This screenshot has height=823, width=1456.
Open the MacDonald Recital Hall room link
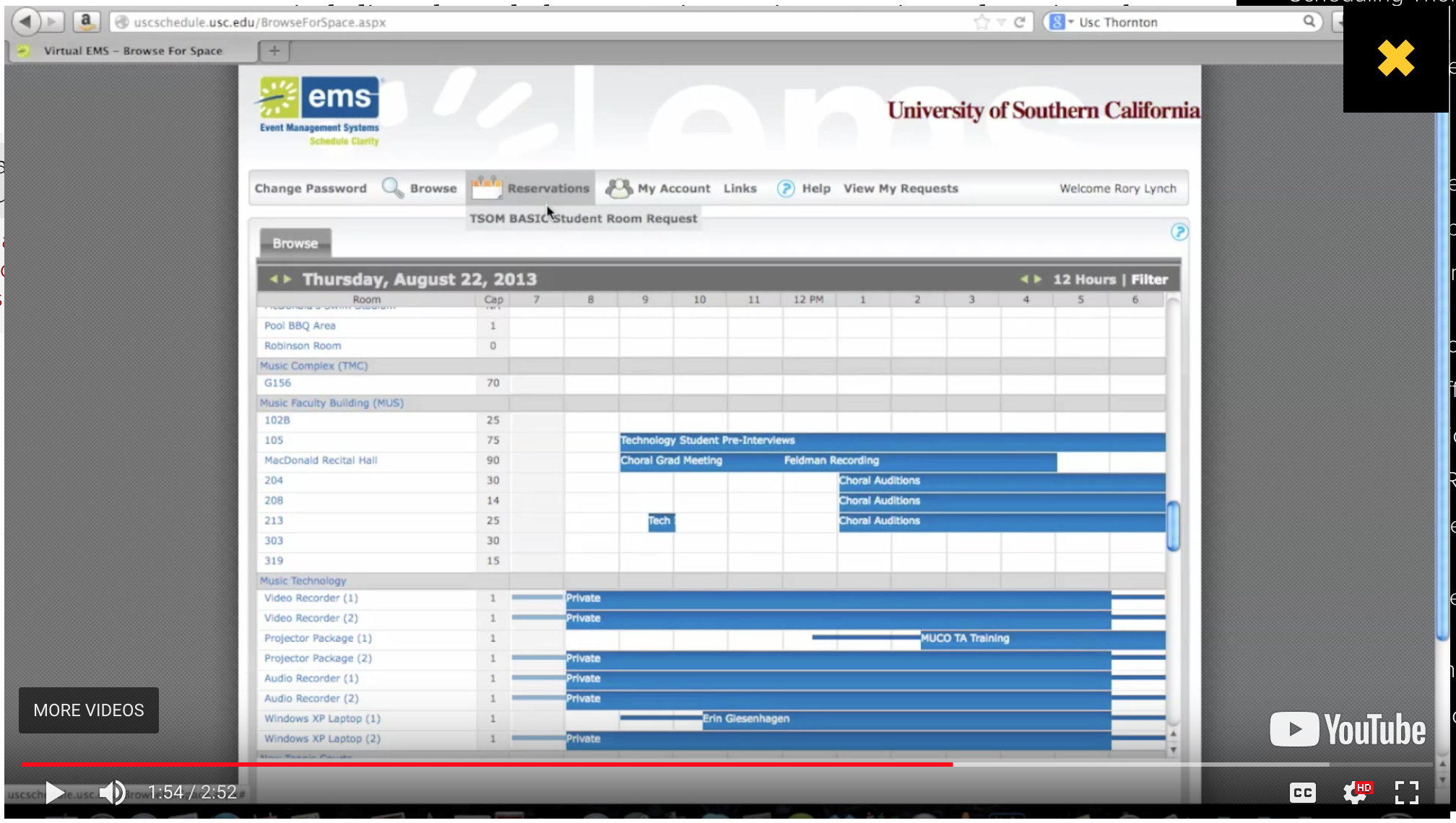coord(321,460)
